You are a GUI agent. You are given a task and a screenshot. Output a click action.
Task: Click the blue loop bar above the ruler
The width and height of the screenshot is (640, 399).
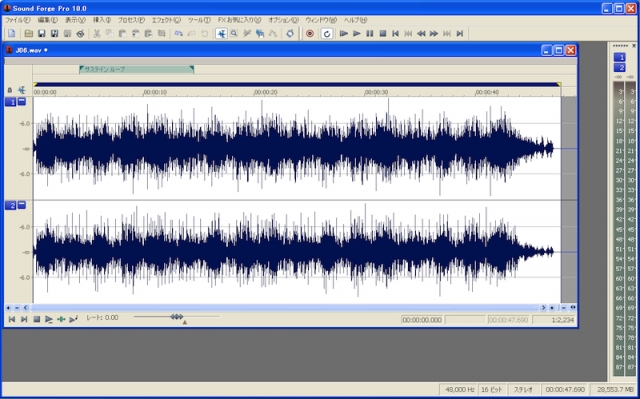click(297, 84)
